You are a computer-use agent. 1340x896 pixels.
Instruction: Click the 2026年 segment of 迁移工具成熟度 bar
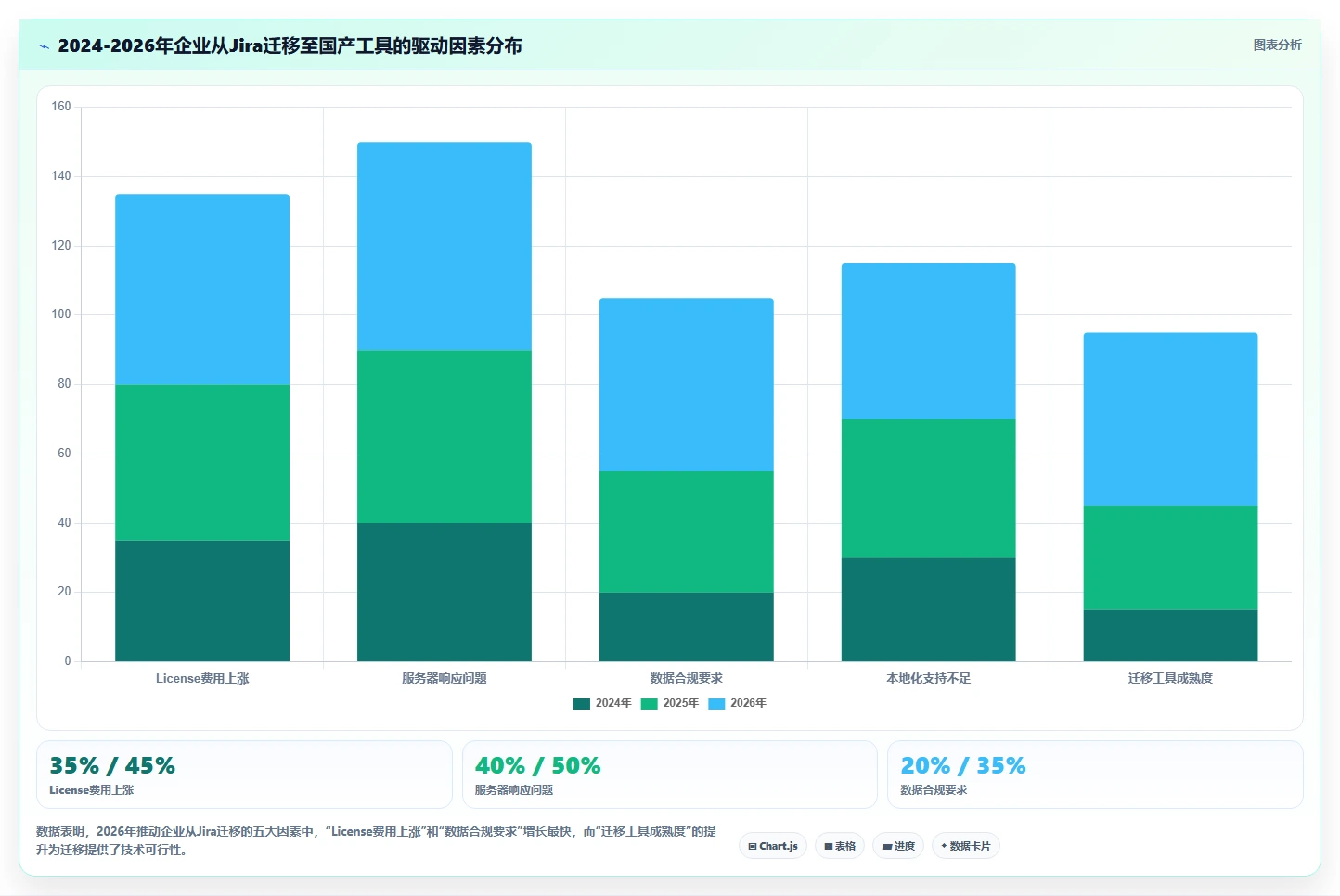coord(1170,419)
